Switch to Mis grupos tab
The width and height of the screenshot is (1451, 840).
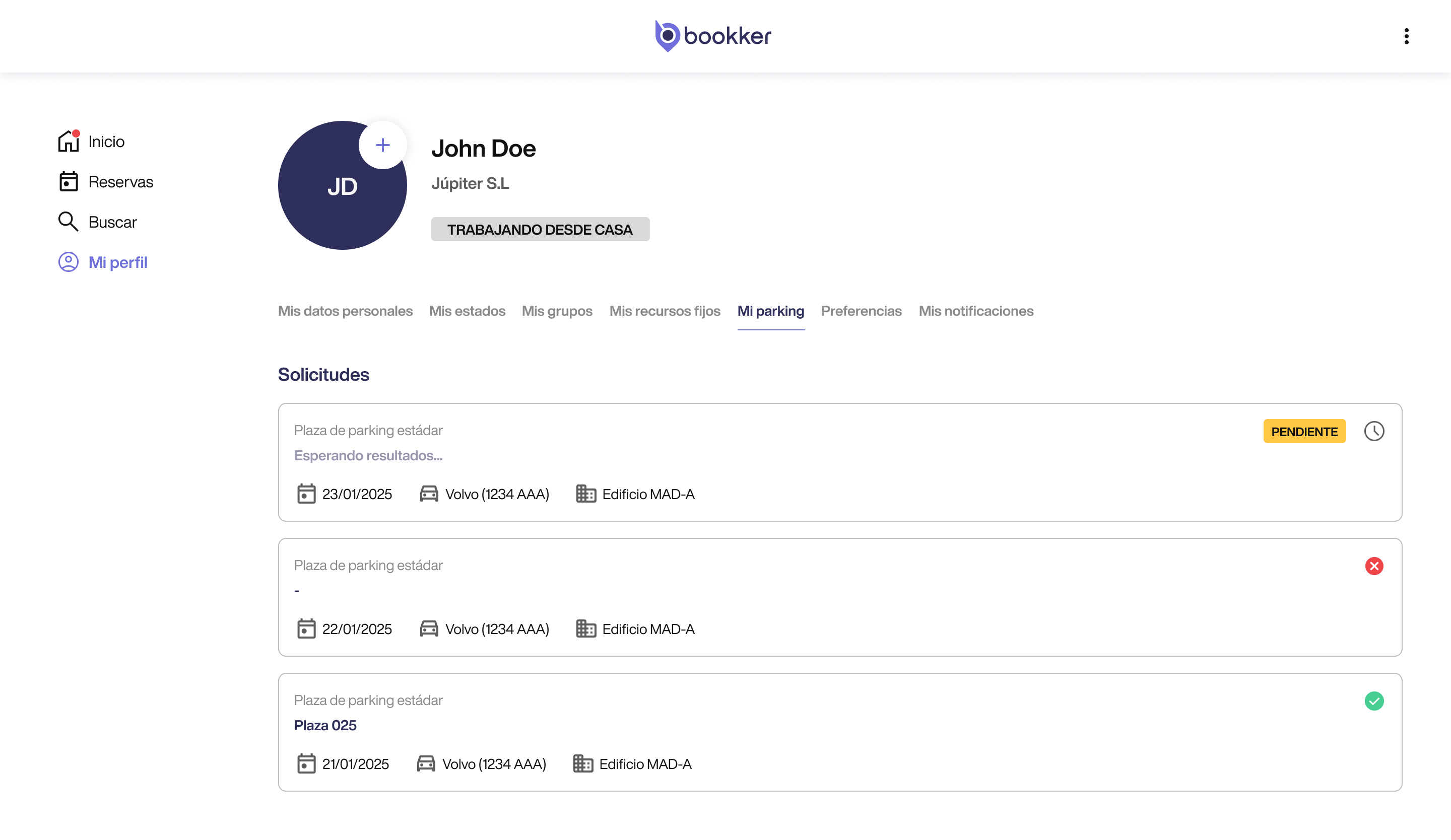[557, 311]
